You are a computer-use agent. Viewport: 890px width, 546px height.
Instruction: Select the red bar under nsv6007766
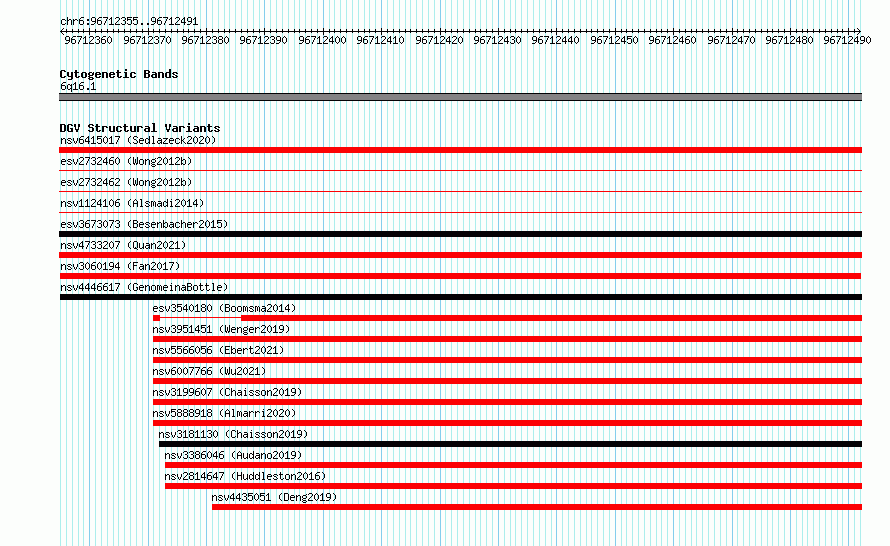tap(507, 381)
